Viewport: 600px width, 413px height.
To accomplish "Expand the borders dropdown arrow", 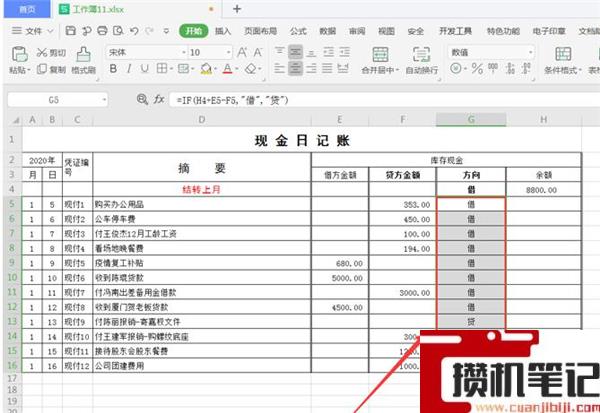I will point(171,69).
